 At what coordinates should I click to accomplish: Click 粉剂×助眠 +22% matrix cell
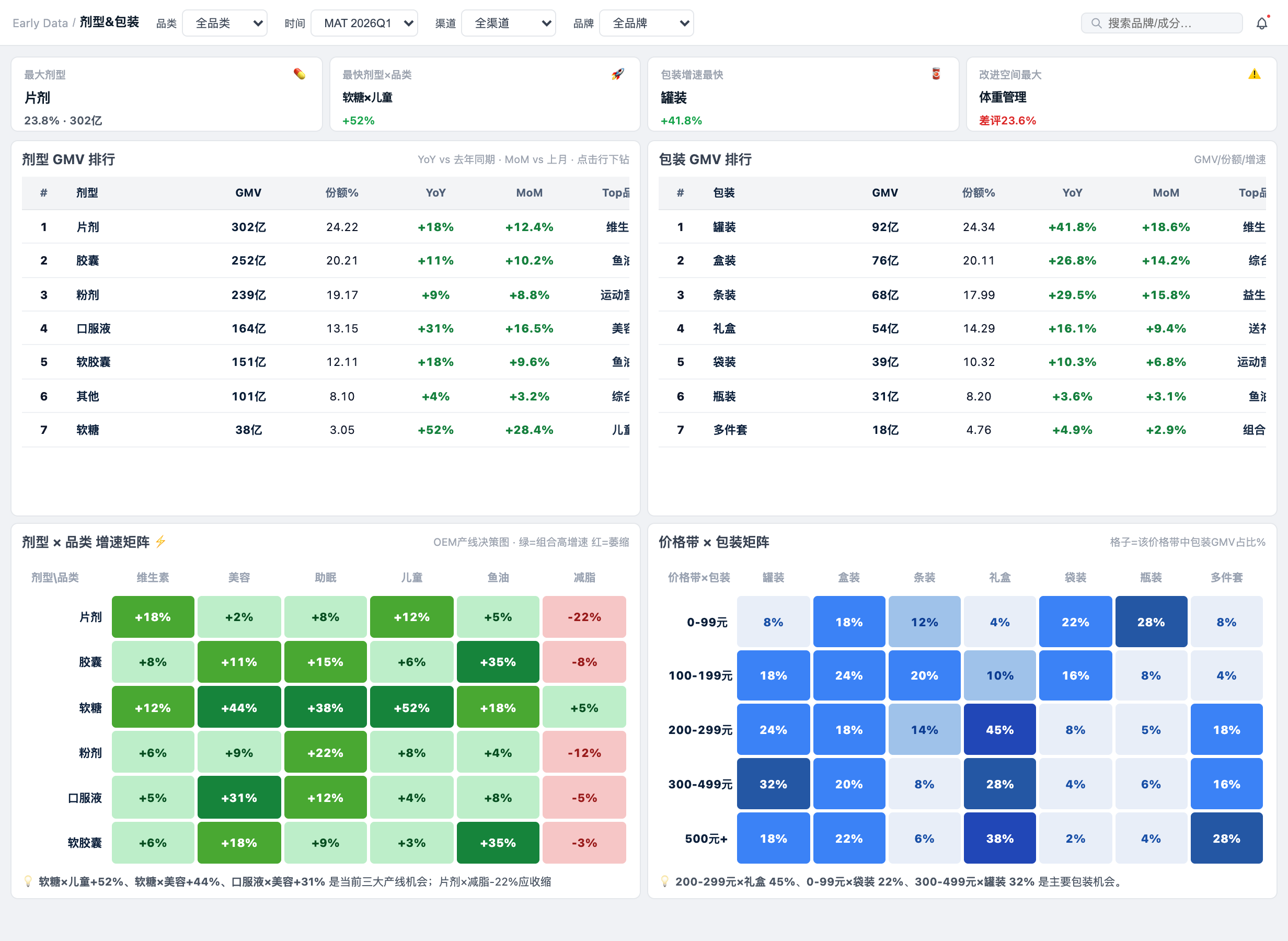pyautogui.click(x=326, y=752)
